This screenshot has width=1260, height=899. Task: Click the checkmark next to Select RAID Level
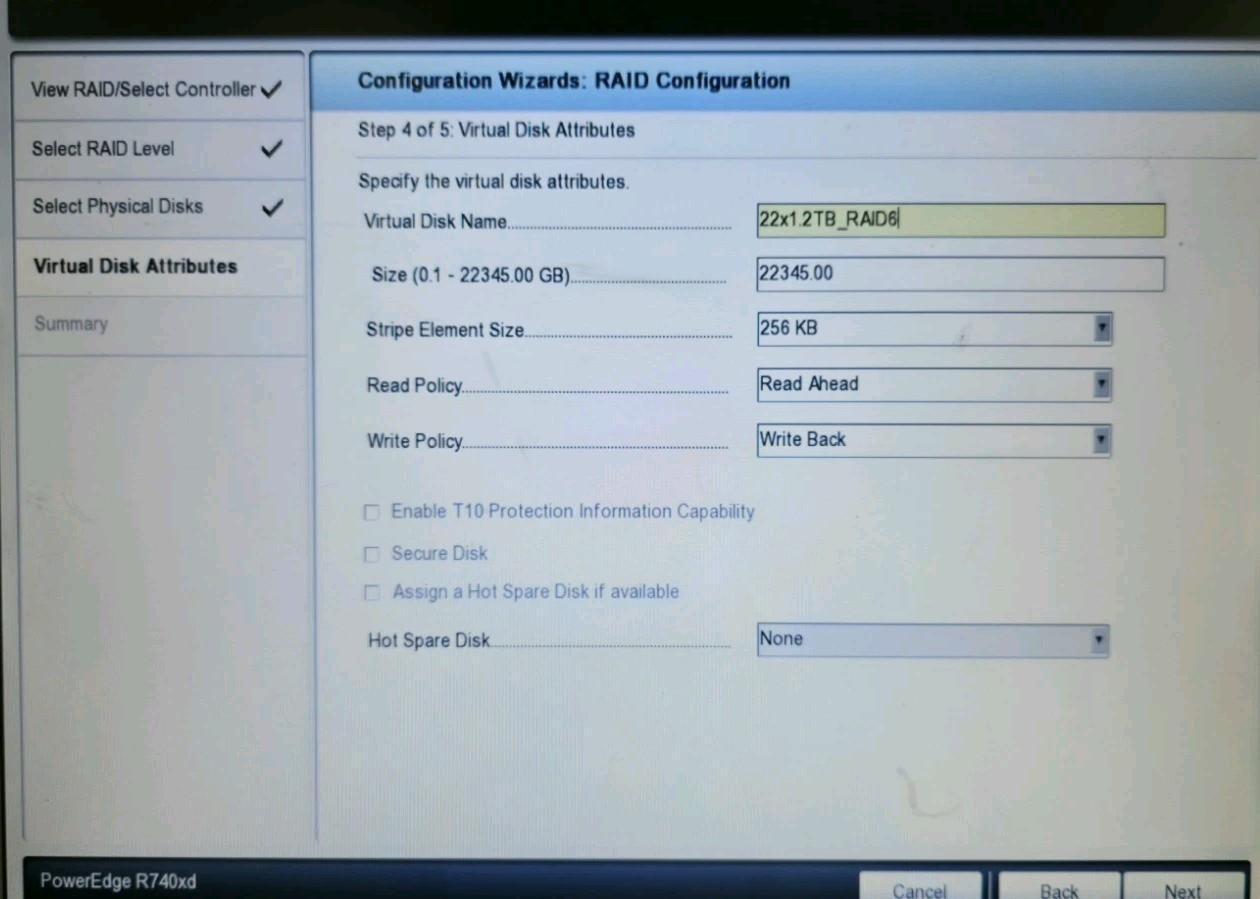click(271, 148)
